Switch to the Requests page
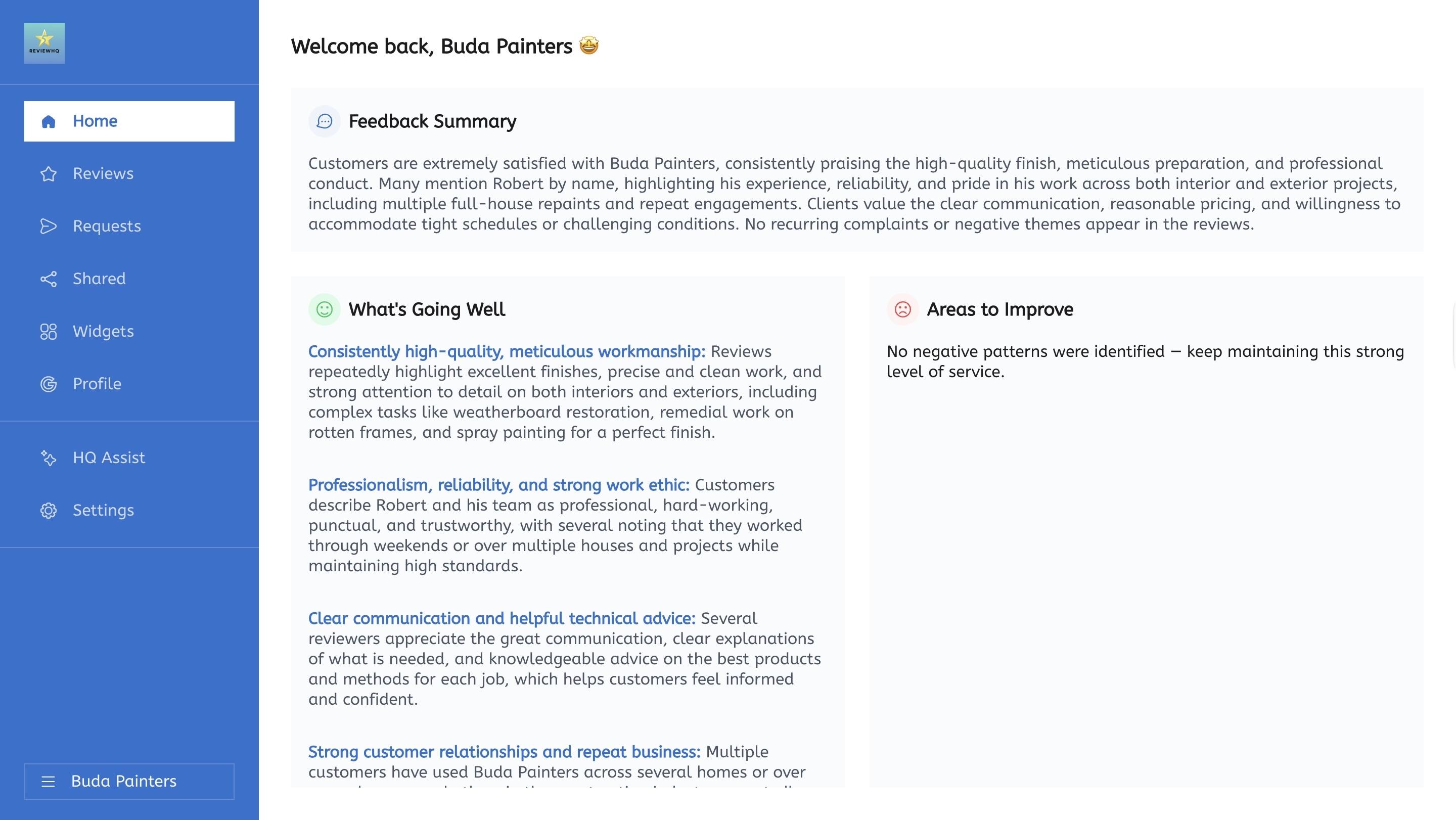This screenshot has height=820, width=1456. point(106,226)
